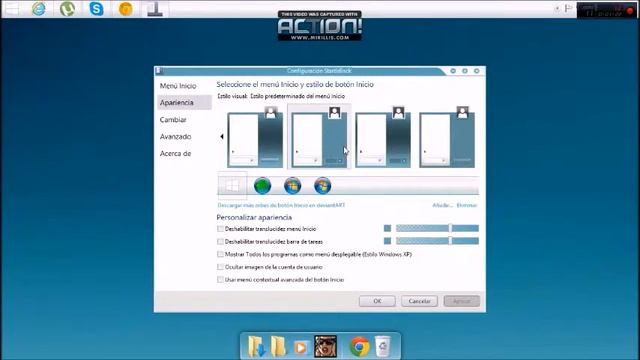Click the start menu color swatch
Screen dimensions: 640x360
click(387, 228)
